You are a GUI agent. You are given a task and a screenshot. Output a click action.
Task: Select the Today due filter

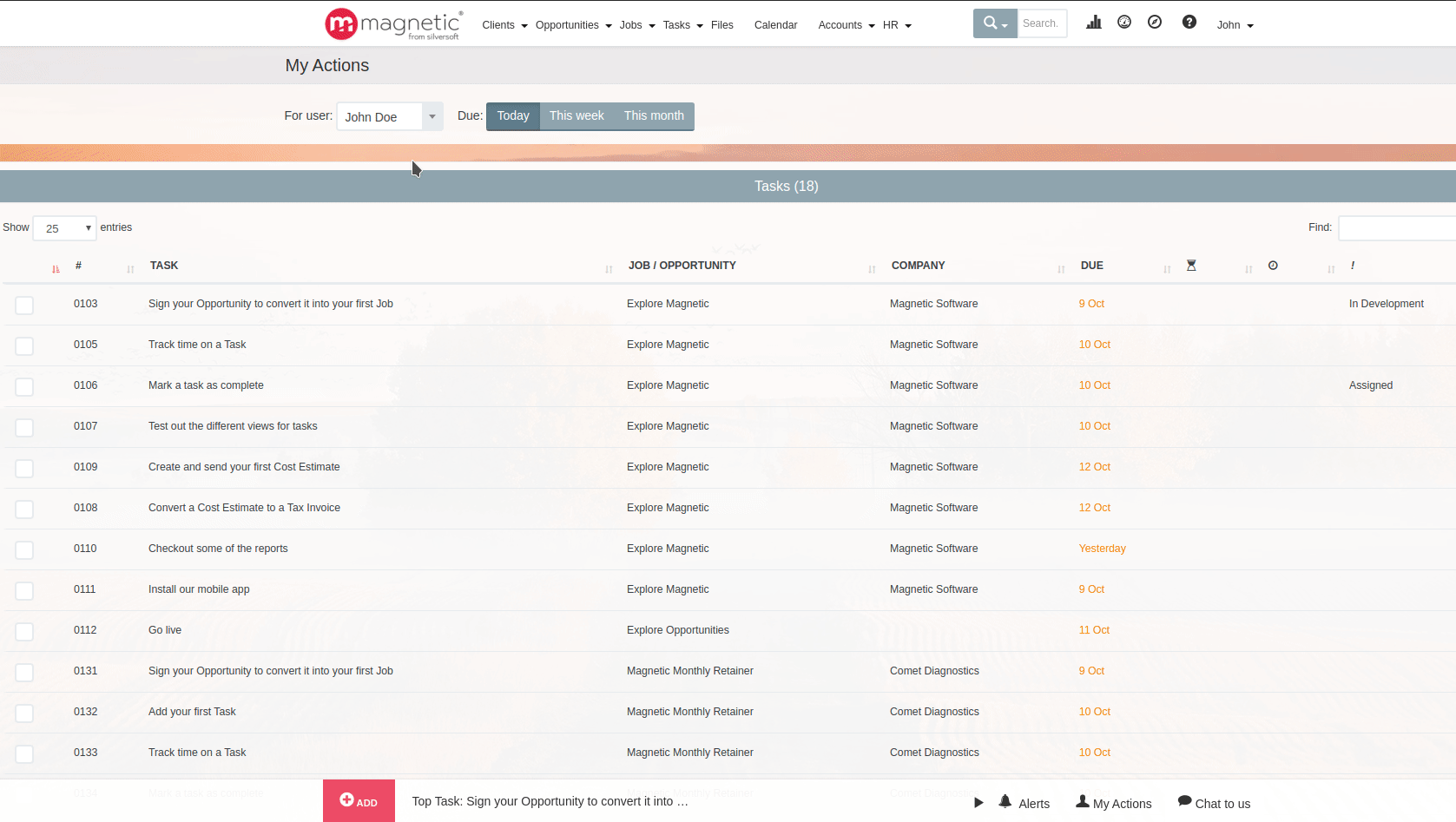click(x=513, y=116)
